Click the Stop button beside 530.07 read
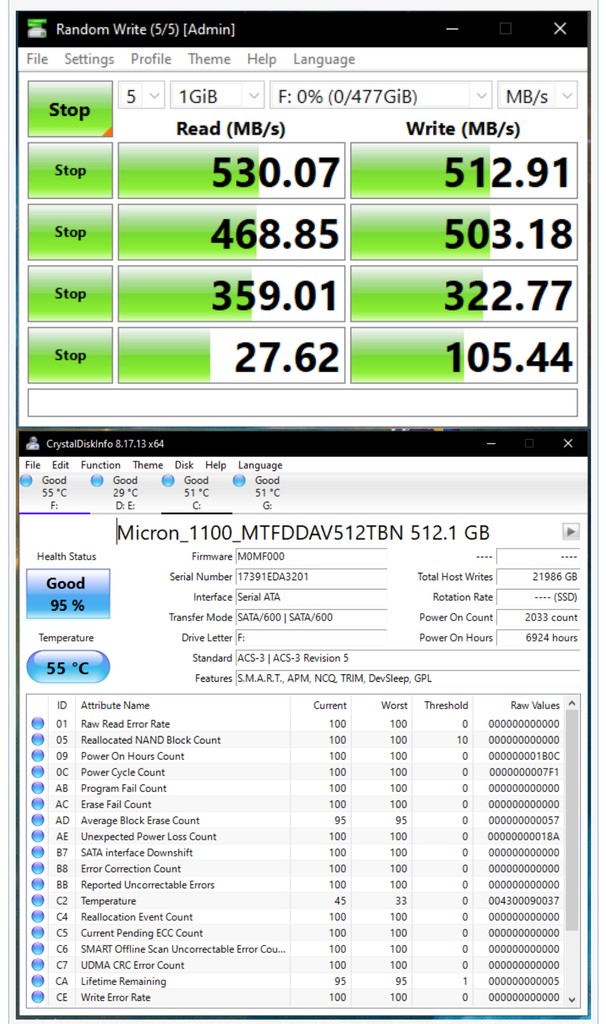606x1024 pixels. (70, 170)
